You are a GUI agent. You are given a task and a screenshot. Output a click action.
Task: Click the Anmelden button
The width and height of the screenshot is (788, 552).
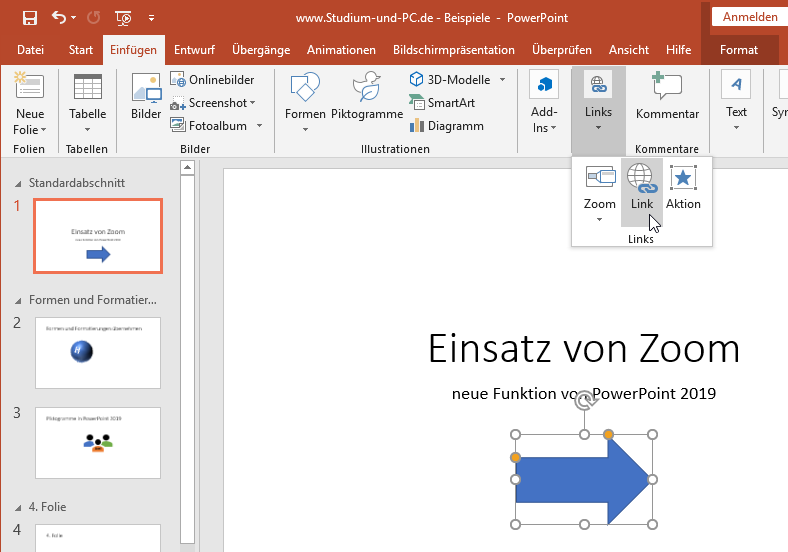[750, 17]
